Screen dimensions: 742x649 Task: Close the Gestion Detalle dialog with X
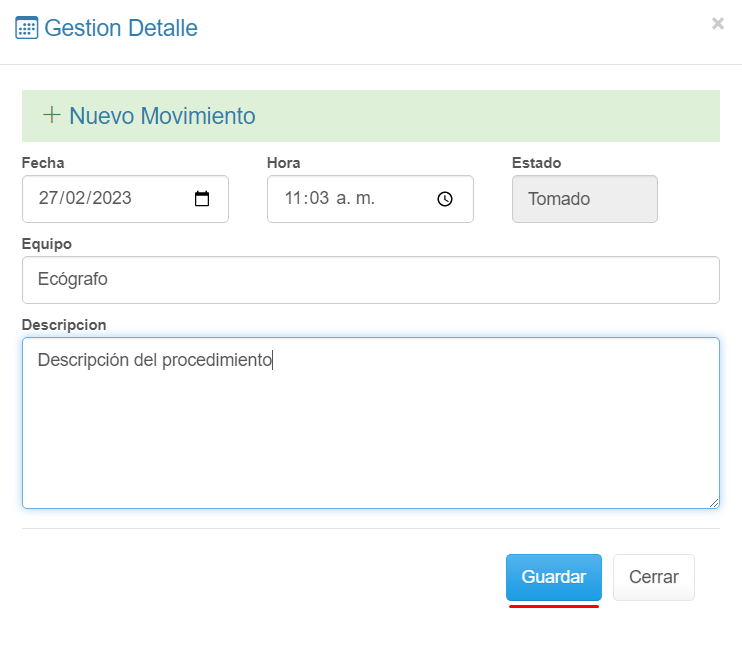(717, 24)
